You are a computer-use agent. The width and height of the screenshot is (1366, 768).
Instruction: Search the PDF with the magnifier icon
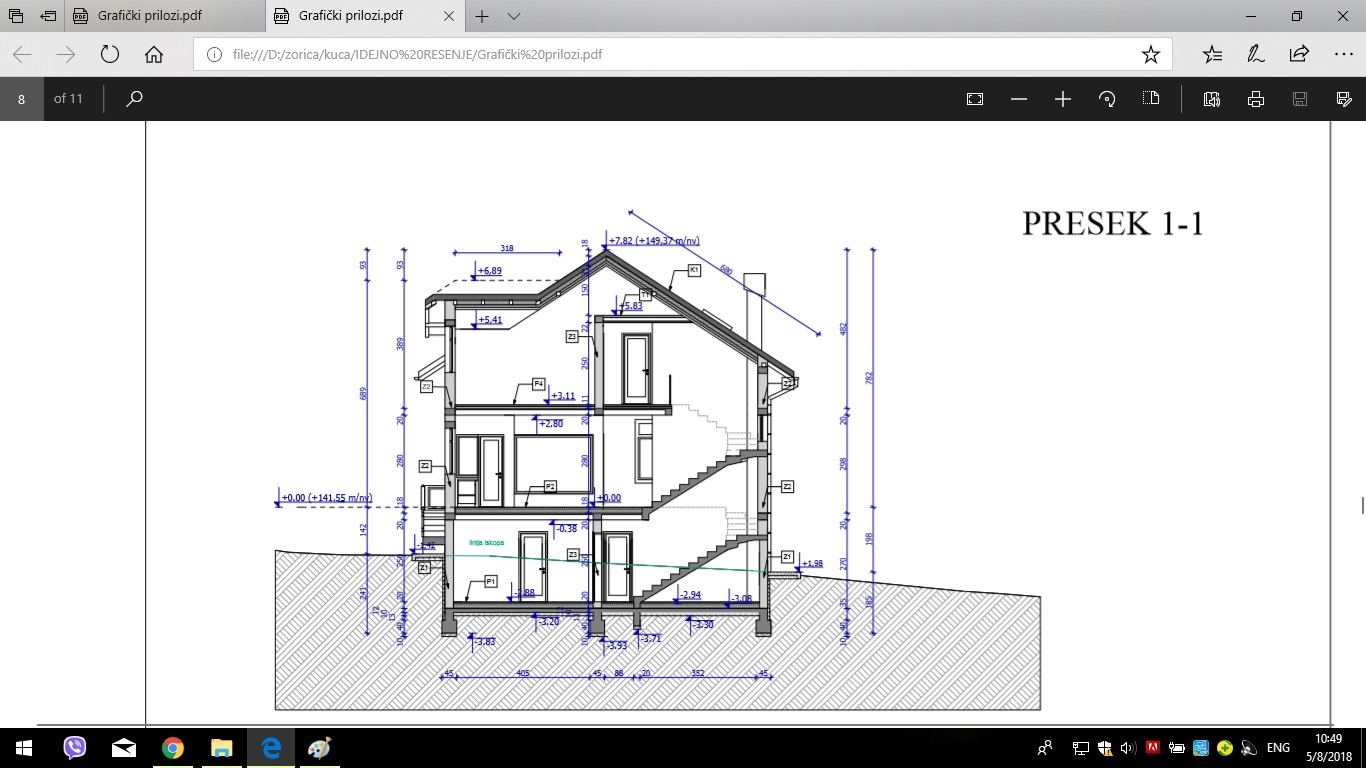tap(134, 99)
